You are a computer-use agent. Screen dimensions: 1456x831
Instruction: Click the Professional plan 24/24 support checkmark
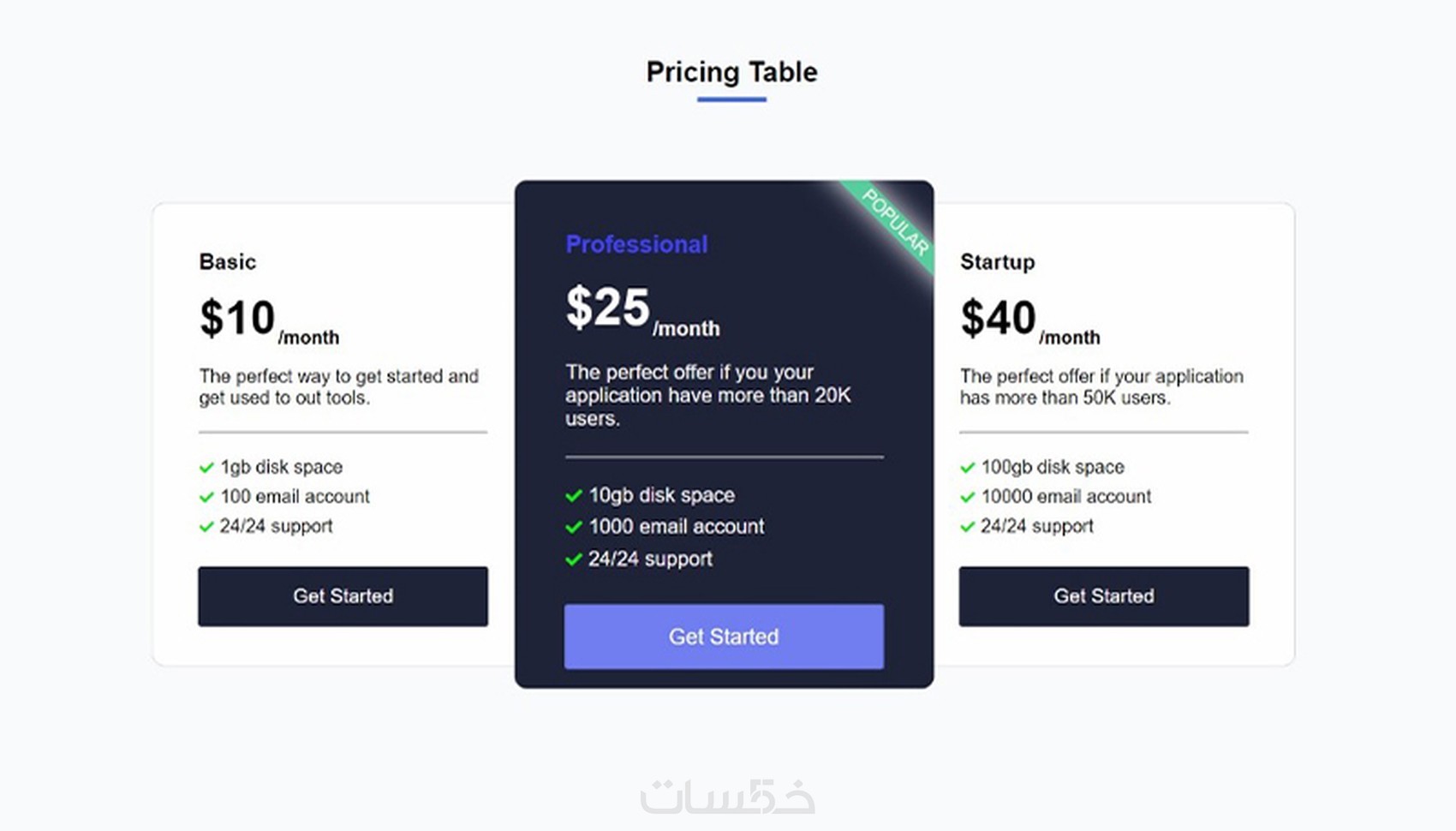[574, 559]
